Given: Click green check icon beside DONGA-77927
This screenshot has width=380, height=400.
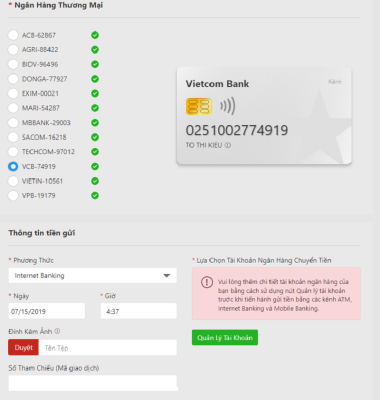Looking at the screenshot, I should click(95, 79).
